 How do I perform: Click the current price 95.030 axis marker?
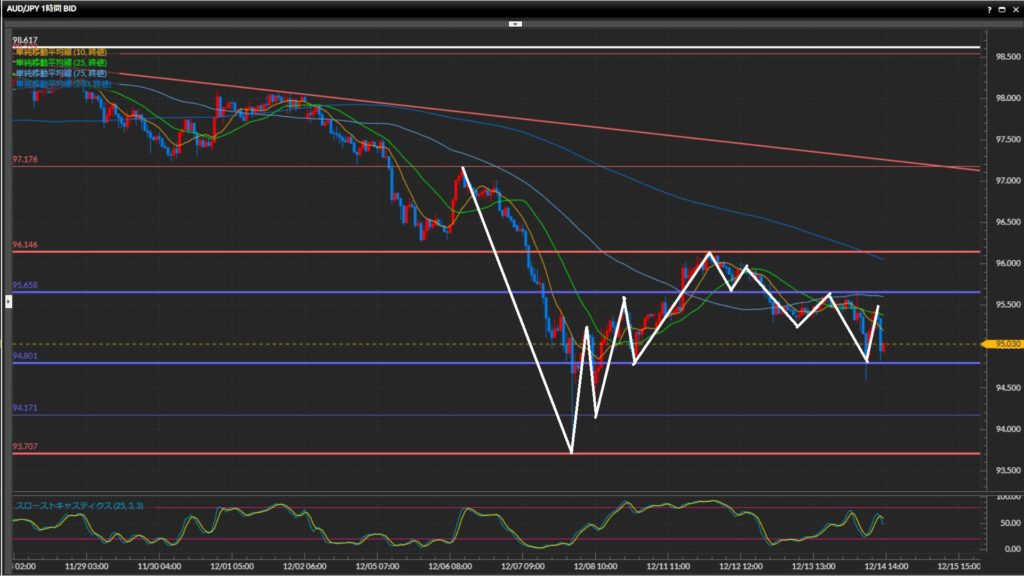click(1006, 345)
